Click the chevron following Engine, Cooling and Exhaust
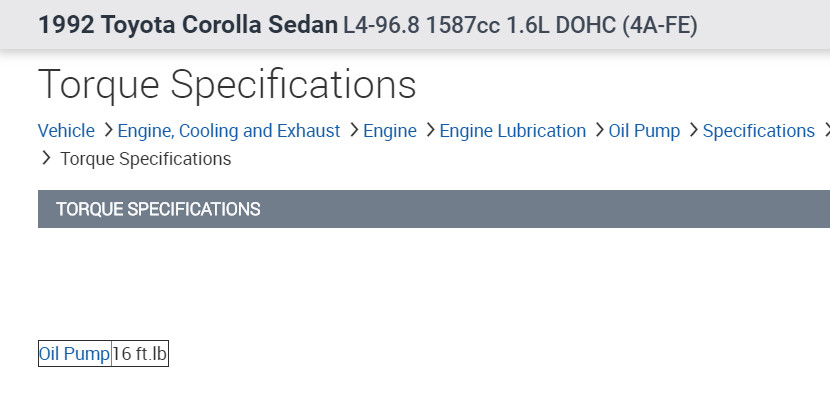Image resolution: width=830 pixels, height=405 pixels. coord(352,130)
